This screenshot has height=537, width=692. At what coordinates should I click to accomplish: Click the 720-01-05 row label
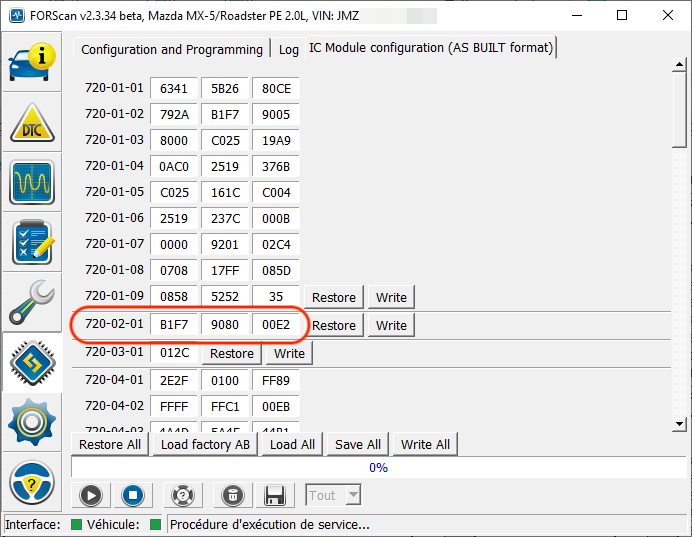tap(114, 192)
